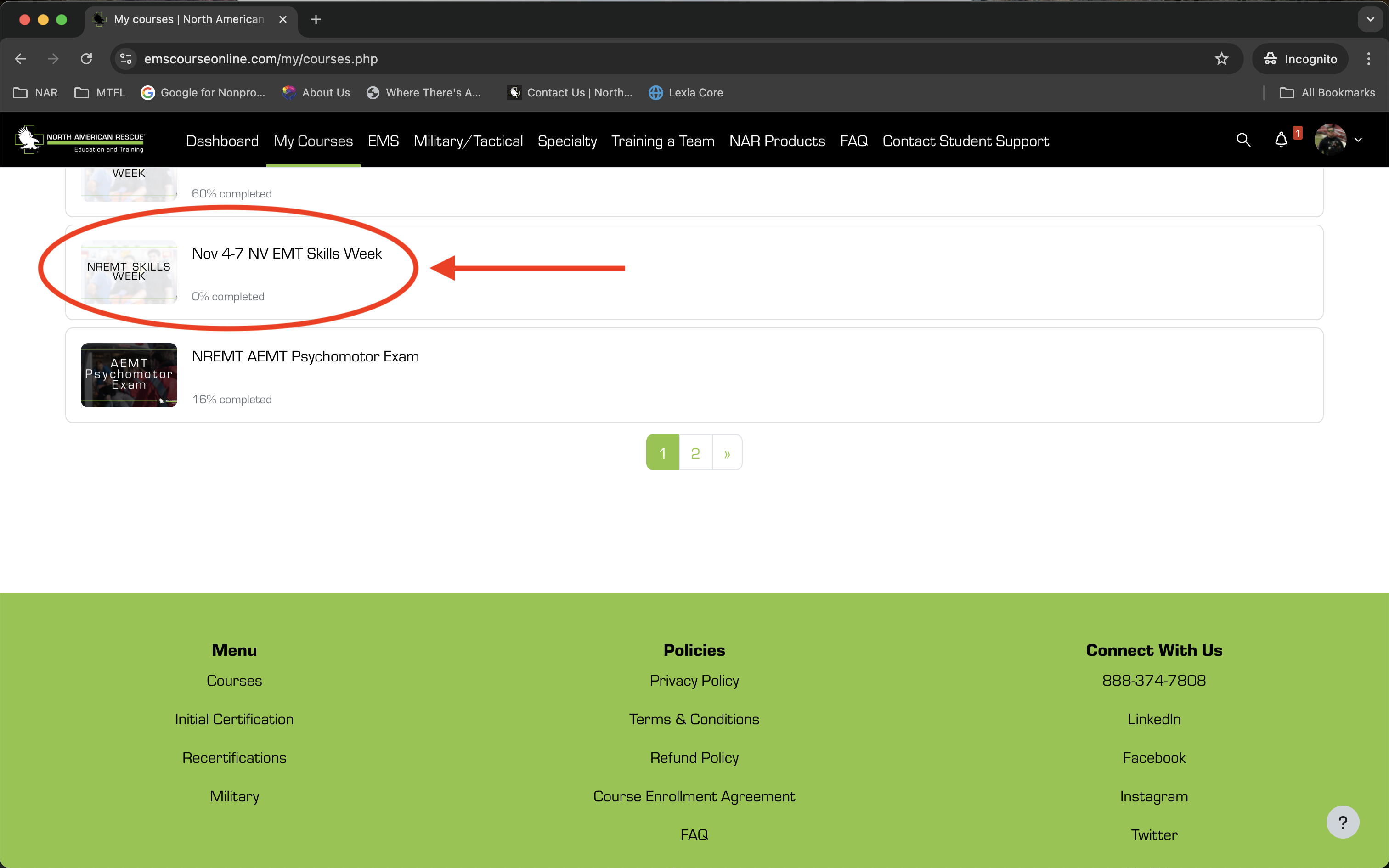
Task: Open the Facebook footer link
Action: (x=1154, y=757)
